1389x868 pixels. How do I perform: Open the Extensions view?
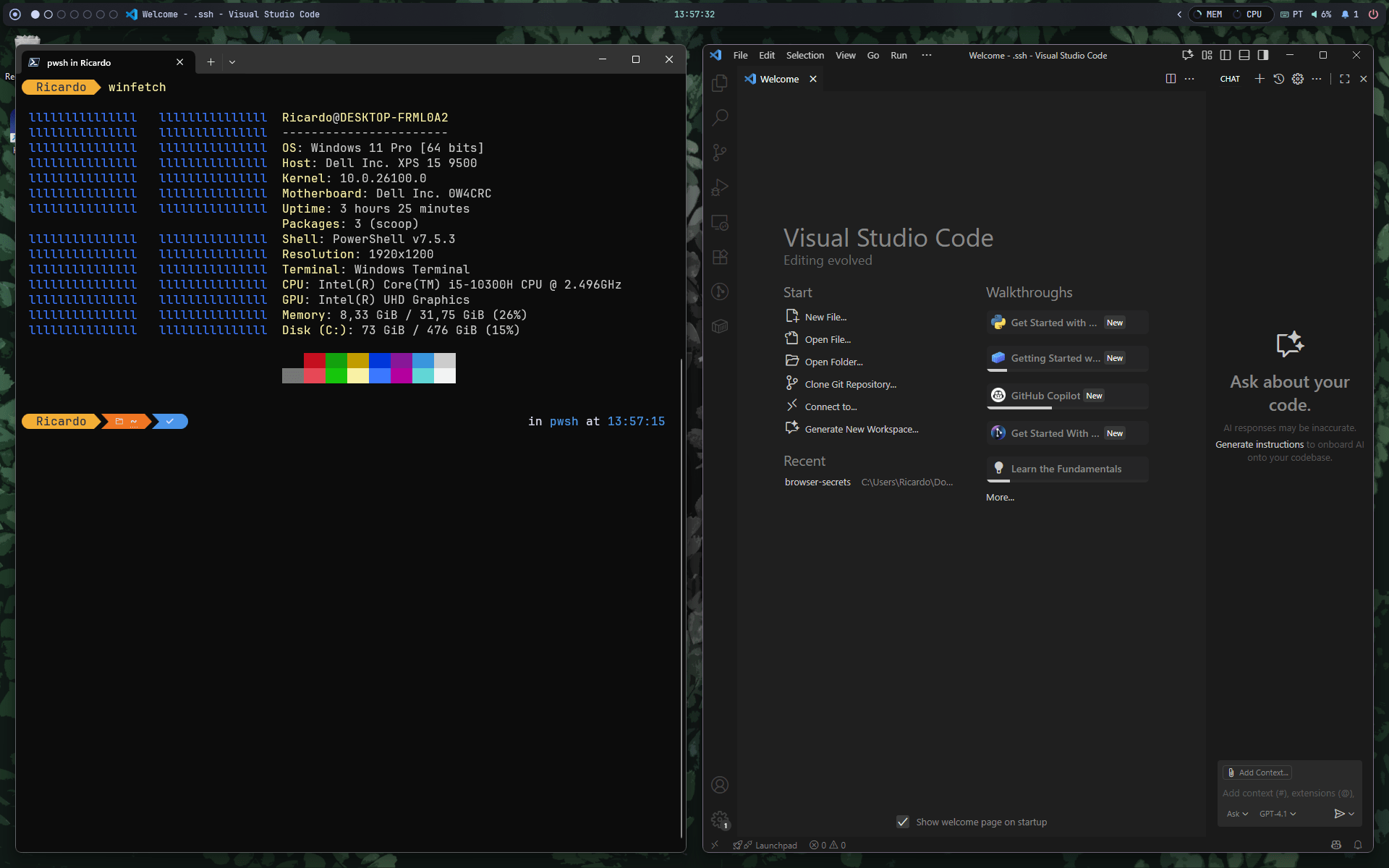(x=720, y=257)
